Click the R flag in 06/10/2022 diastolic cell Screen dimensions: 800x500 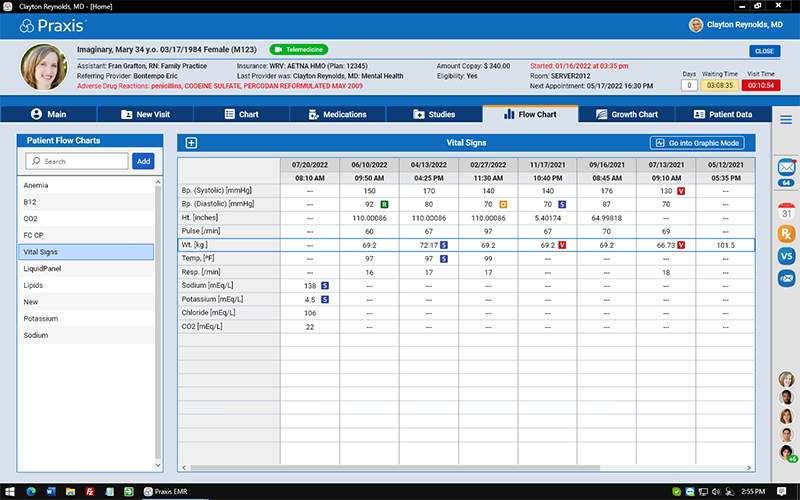click(x=384, y=205)
